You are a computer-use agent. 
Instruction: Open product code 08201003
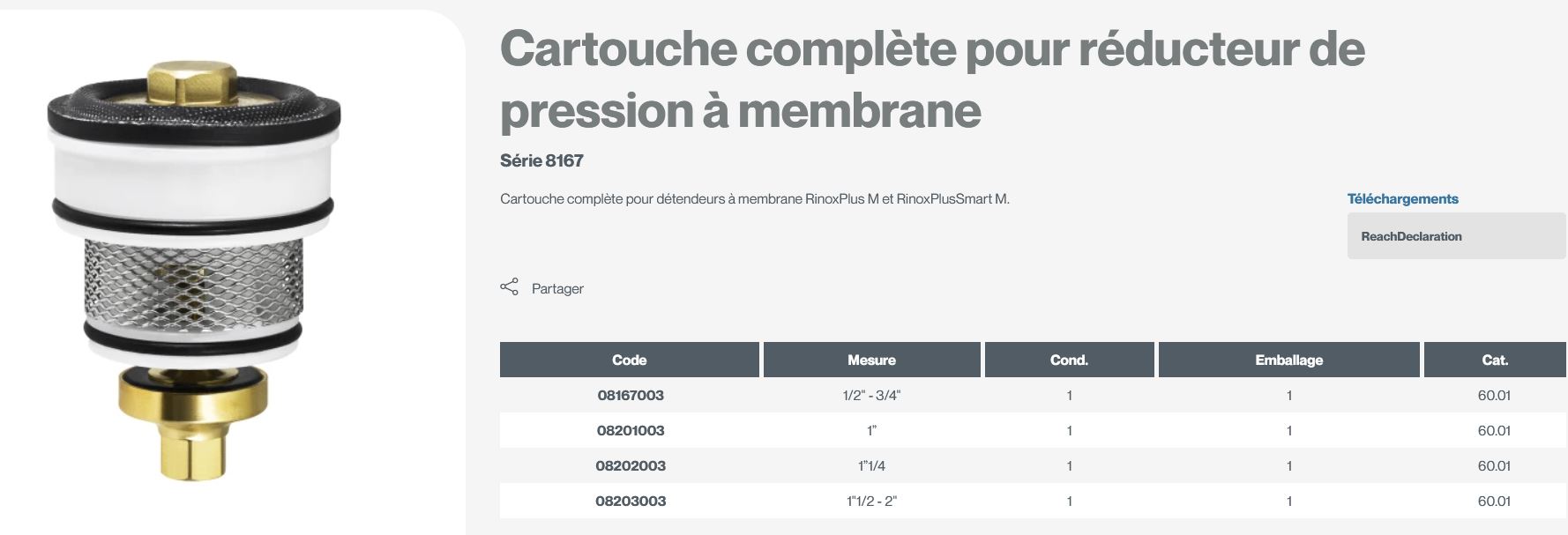[x=631, y=431]
